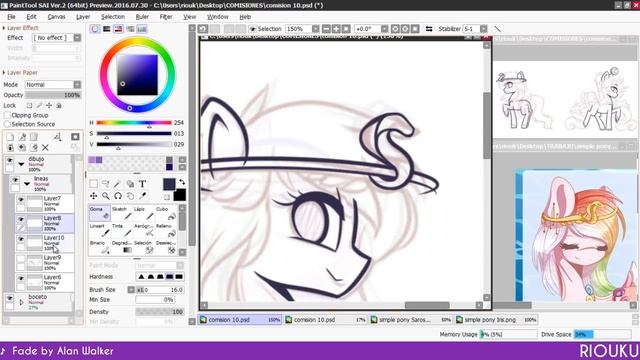Viewport: 640px width, 360px height.
Task: Open the File menu
Action: click(x=11, y=17)
